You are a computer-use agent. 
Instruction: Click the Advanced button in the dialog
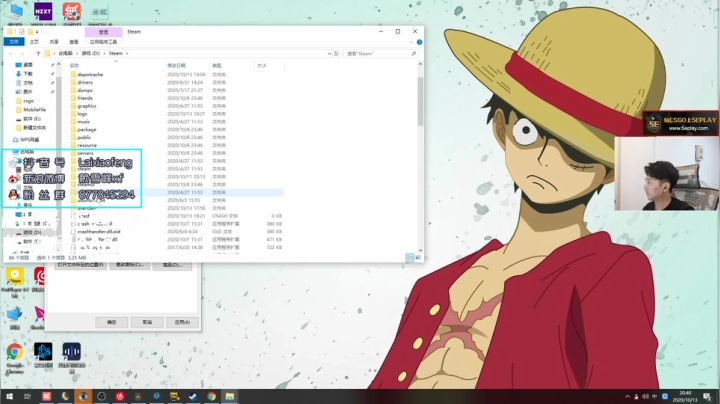pos(172,265)
